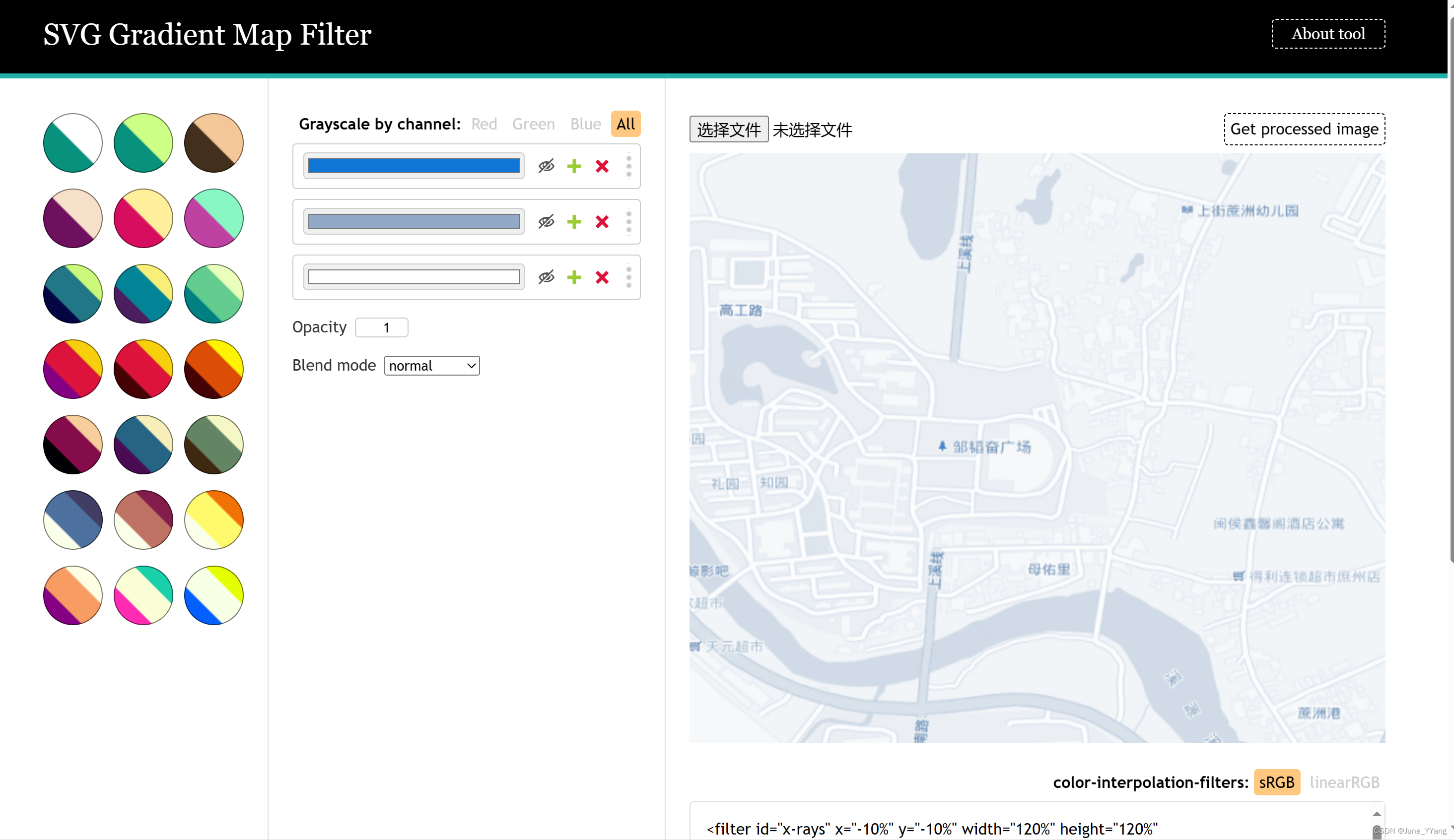Click the drag dots on white color row
The width and height of the screenshot is (1454, 840).
pyautogui.click(x=628, y=277)
